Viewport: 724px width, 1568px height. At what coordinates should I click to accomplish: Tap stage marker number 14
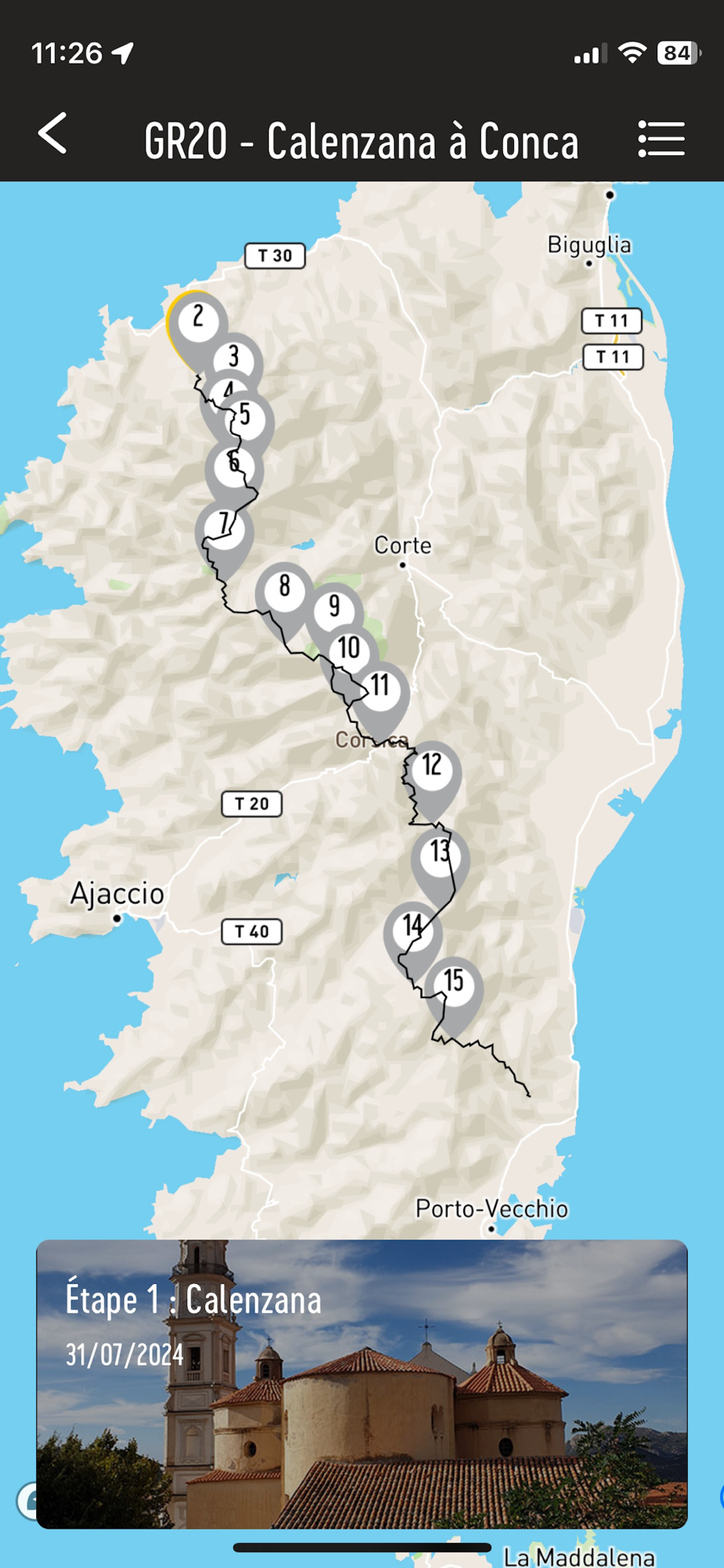tap(413, 927)
